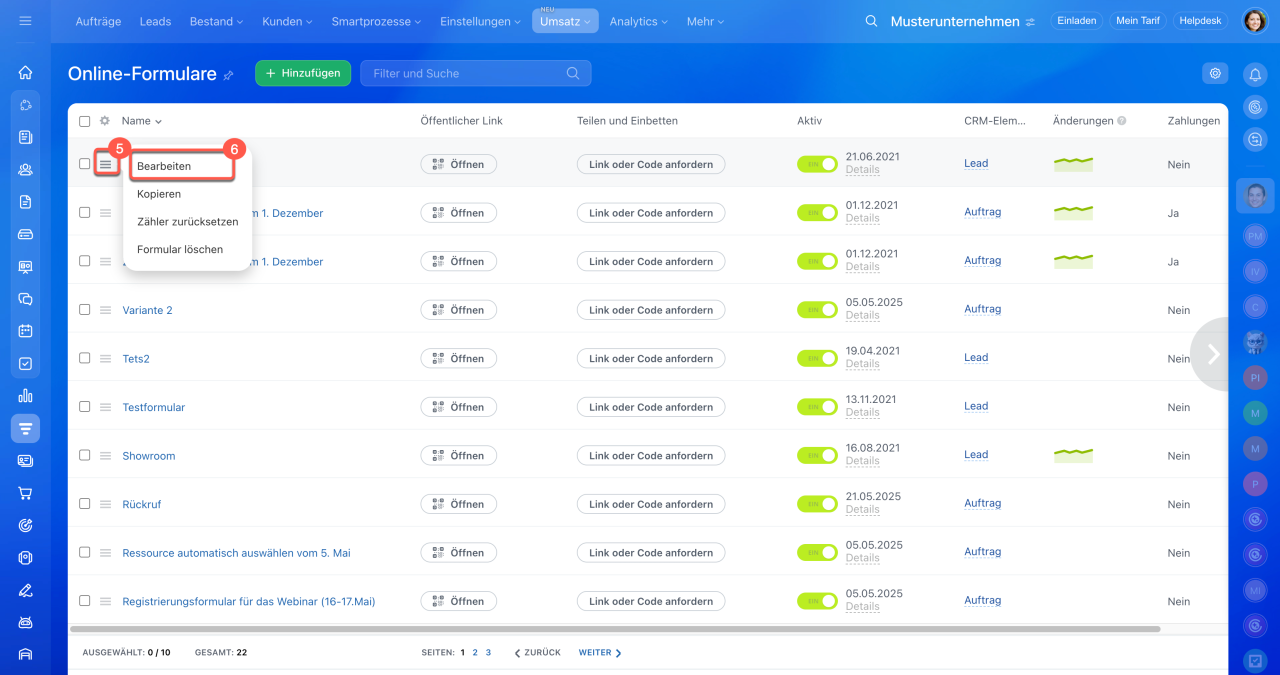Select the CRM funnel icon in left sidebar

[25, 428]
